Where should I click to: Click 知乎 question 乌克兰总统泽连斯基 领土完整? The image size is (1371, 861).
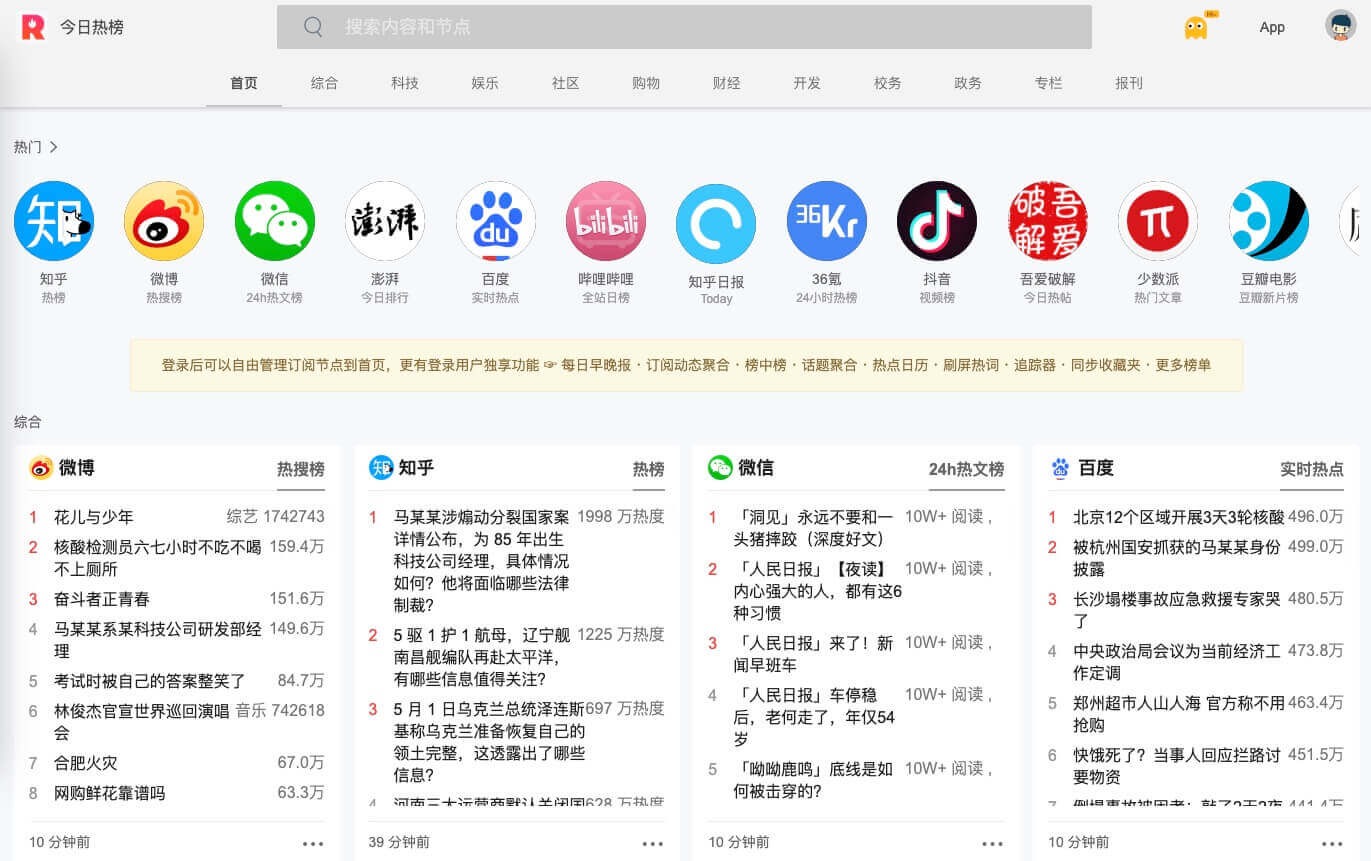tap(490, 741)
